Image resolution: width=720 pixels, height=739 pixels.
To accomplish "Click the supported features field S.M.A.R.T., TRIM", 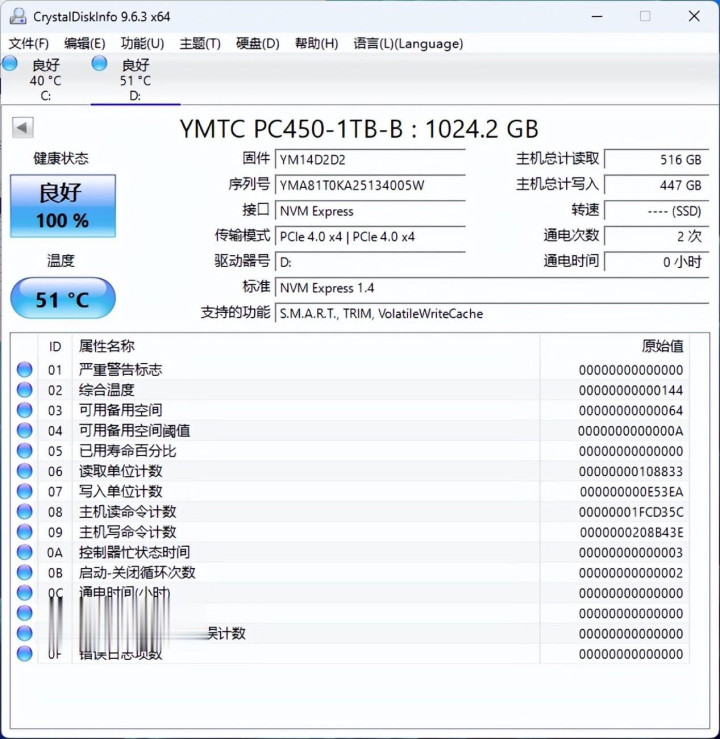I will pyautogui.click(x=492, y=313).
